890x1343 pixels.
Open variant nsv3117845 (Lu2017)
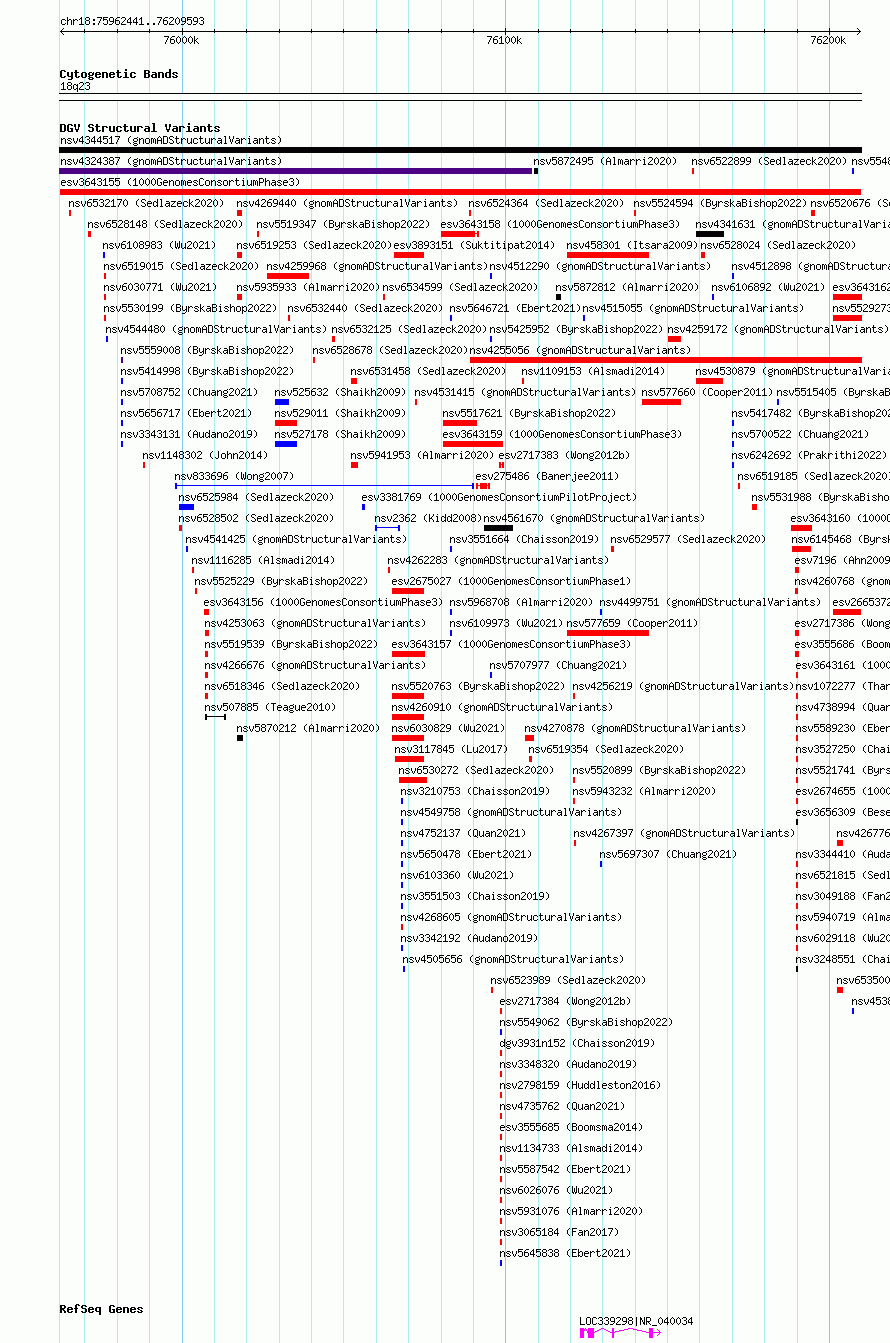451,749
